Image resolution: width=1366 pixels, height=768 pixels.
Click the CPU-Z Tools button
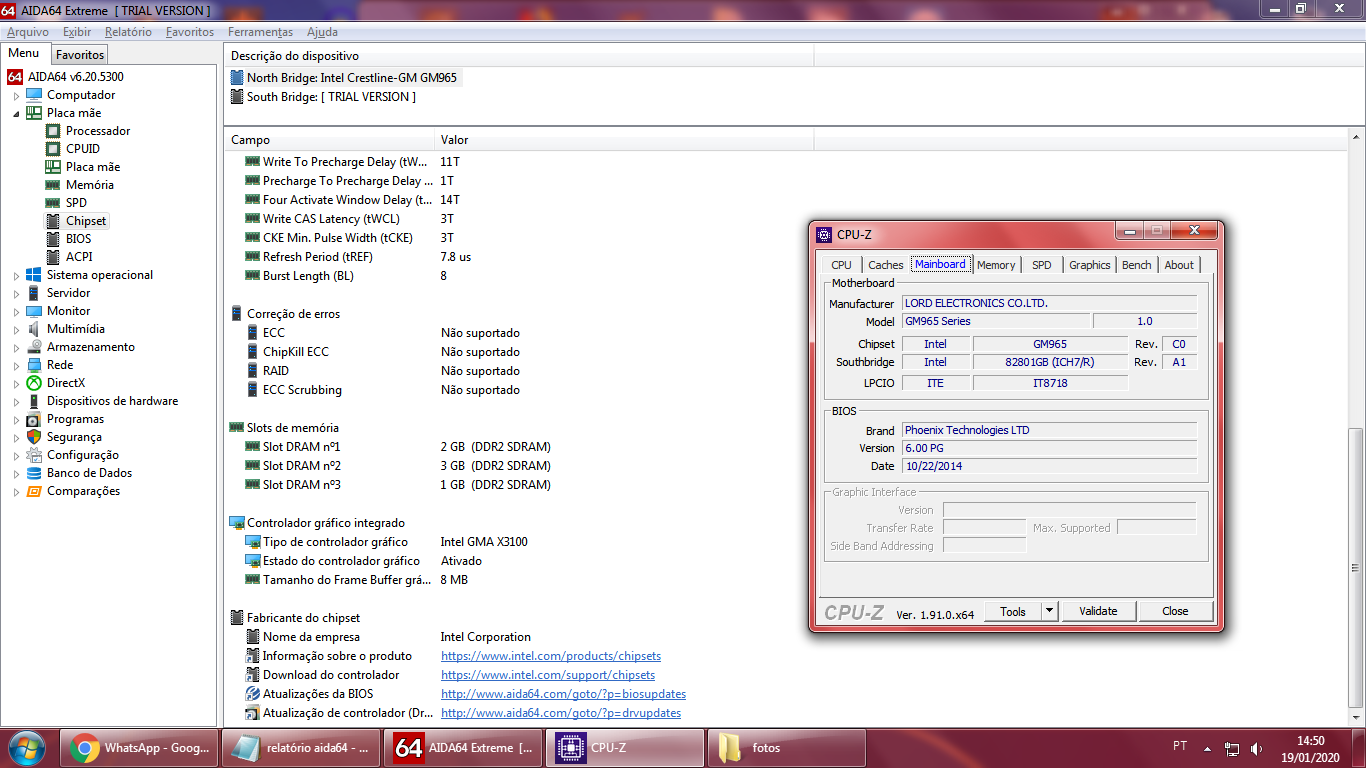(1013, 611)
